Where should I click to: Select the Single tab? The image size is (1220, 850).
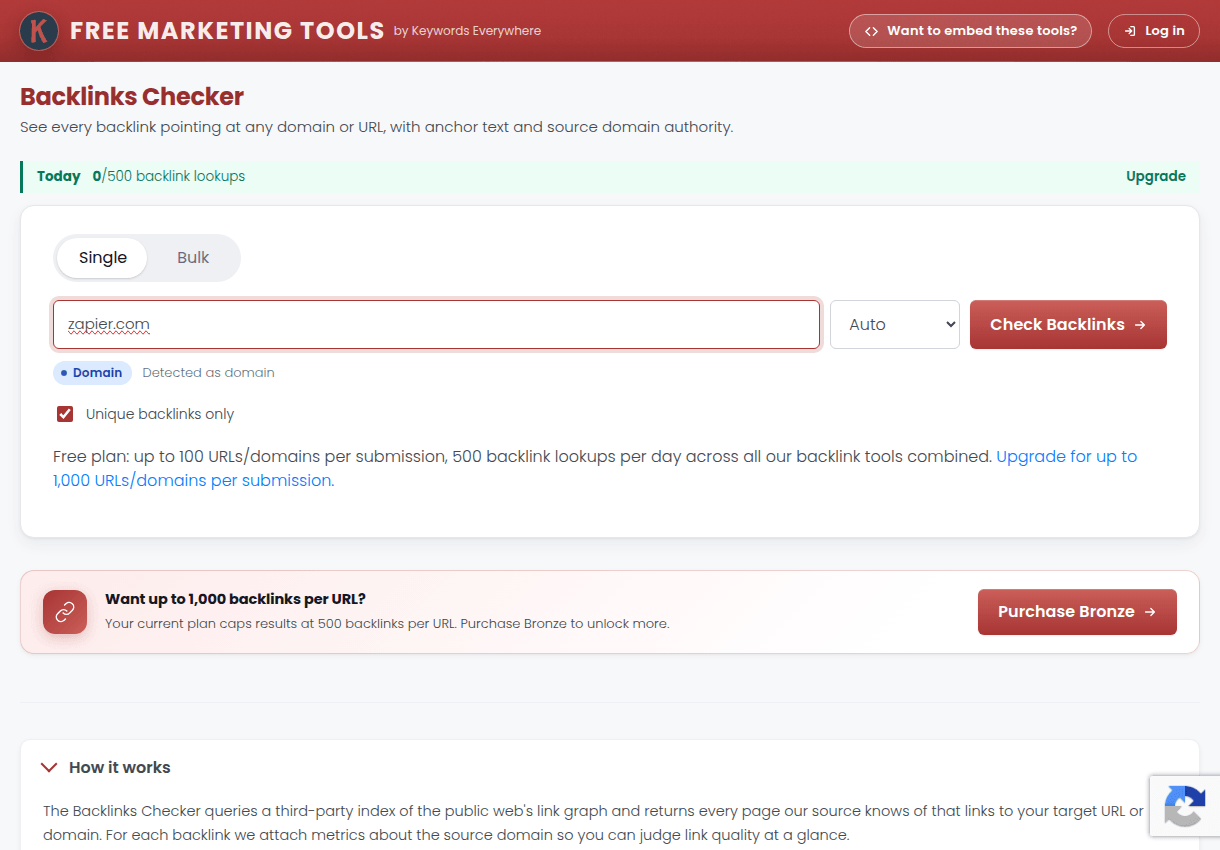pos(102,258)
